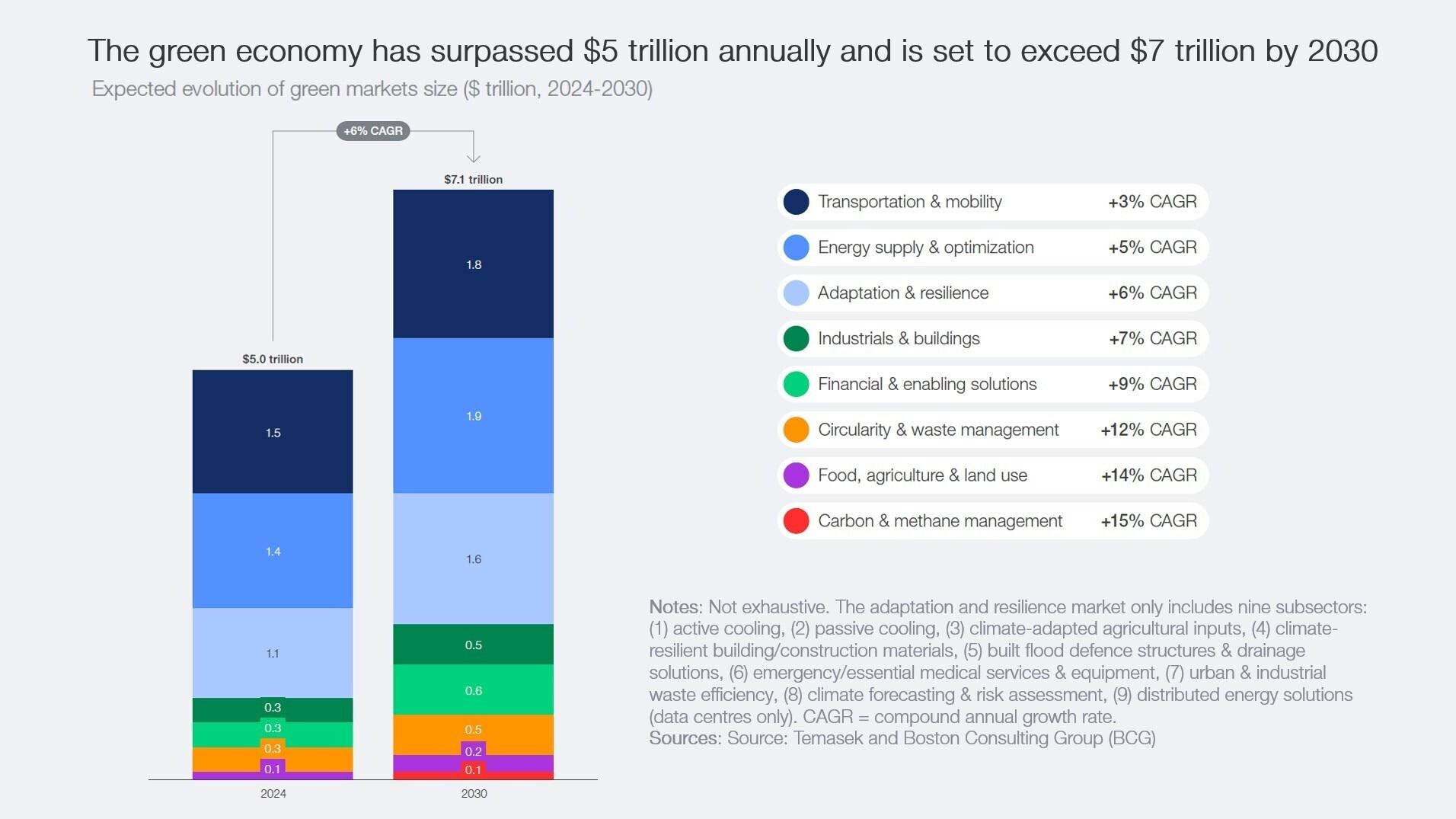Click the 1.8 transportation segment in 2030 bar

click(474, 264)
